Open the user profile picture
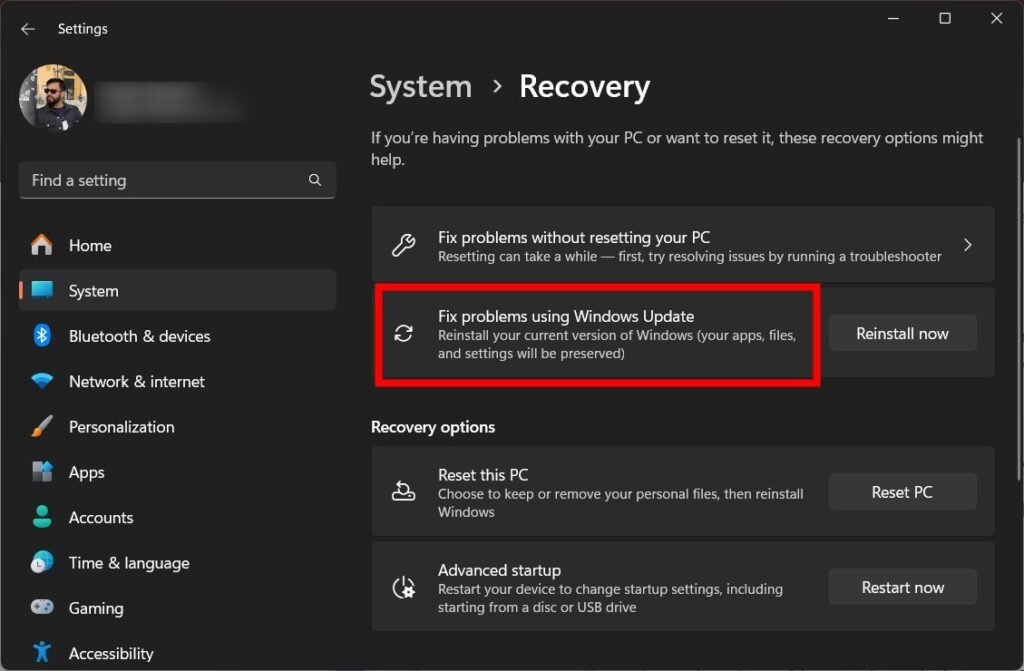This screenshot has height=671, width=1024. click(53, 98)
